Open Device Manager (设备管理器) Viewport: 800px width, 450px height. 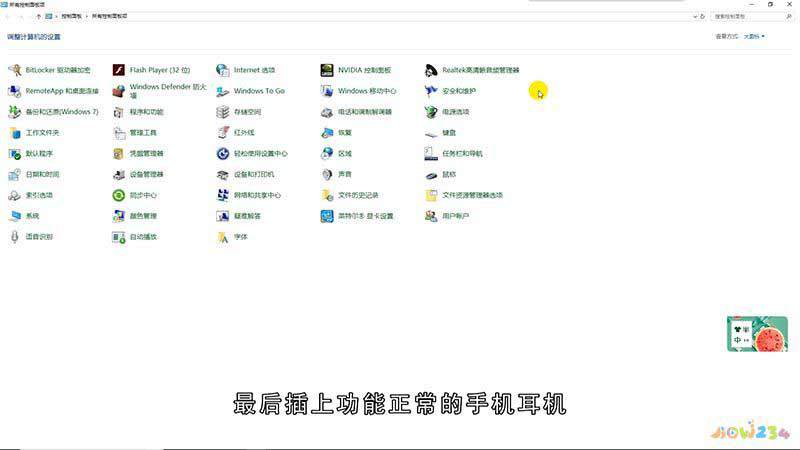click(138, 174)
